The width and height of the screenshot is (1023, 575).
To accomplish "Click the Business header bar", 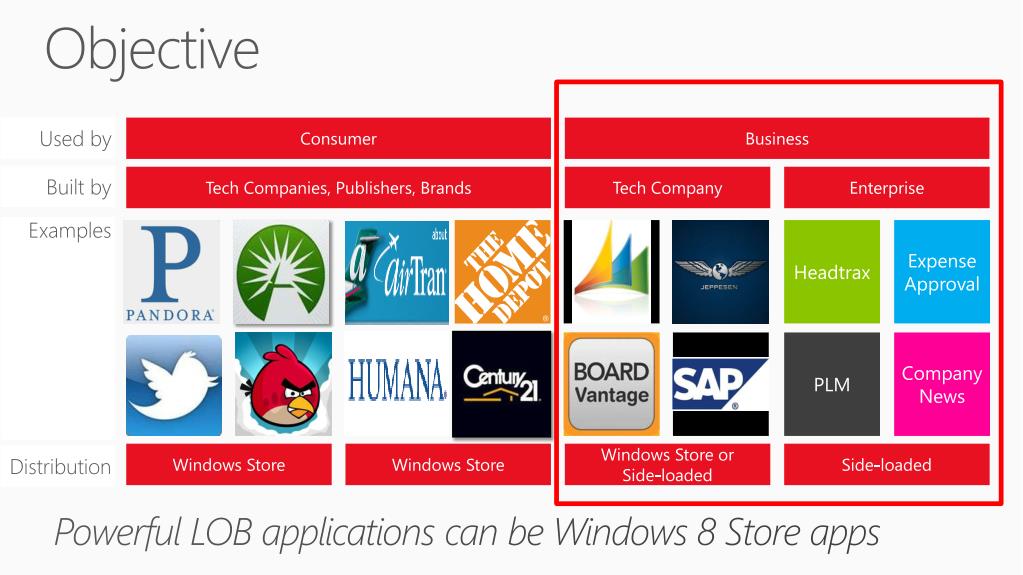I will click(777, 138).
